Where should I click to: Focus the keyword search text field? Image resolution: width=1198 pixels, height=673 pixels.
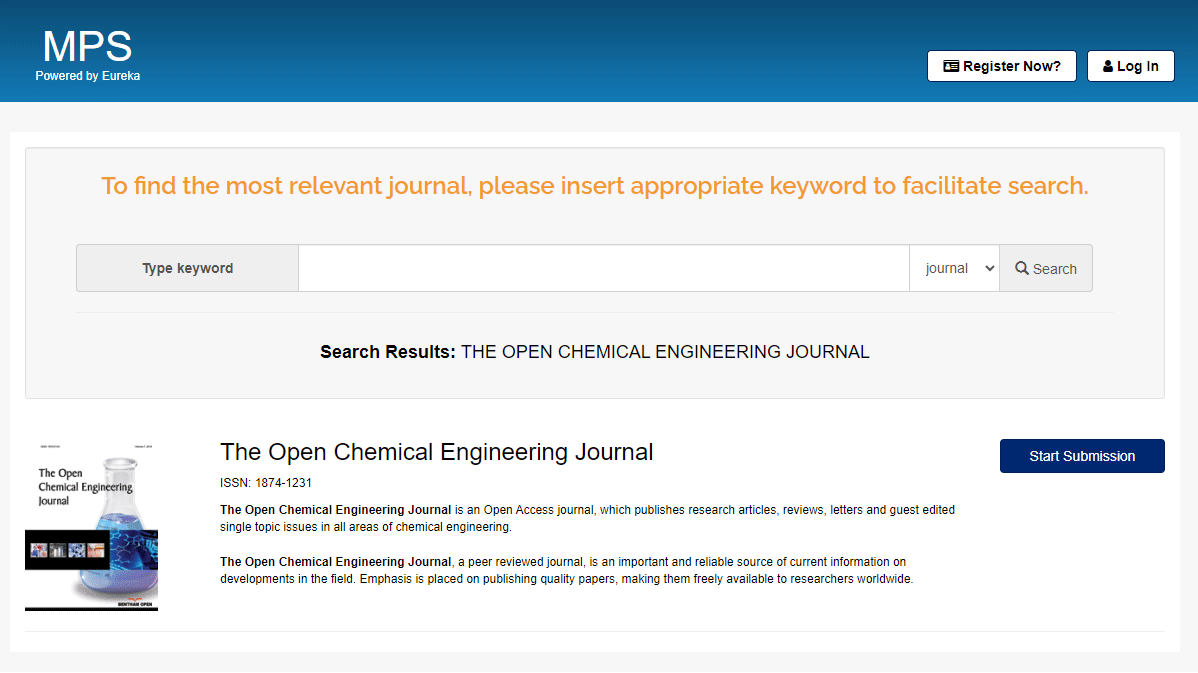[603, 268]
